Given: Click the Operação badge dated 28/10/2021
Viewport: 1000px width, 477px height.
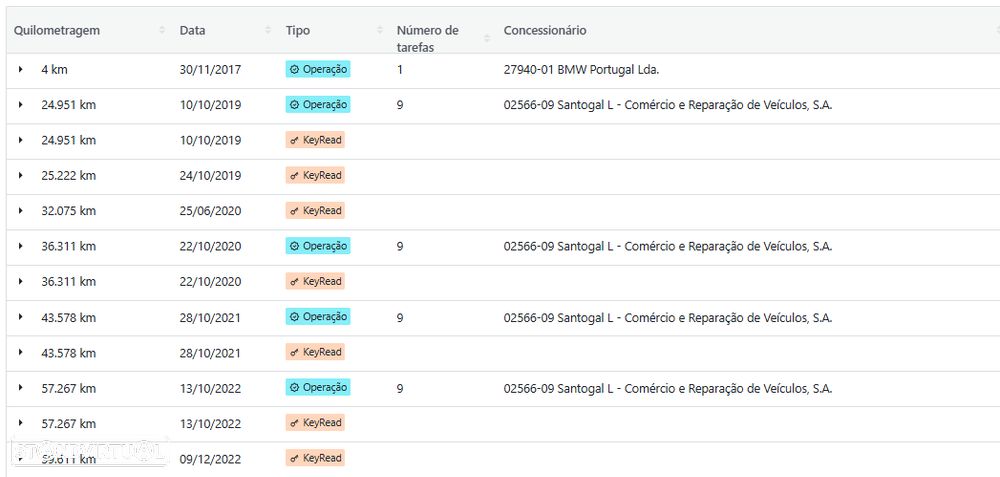Looking at the screenshot, I should tap(318, 317).
